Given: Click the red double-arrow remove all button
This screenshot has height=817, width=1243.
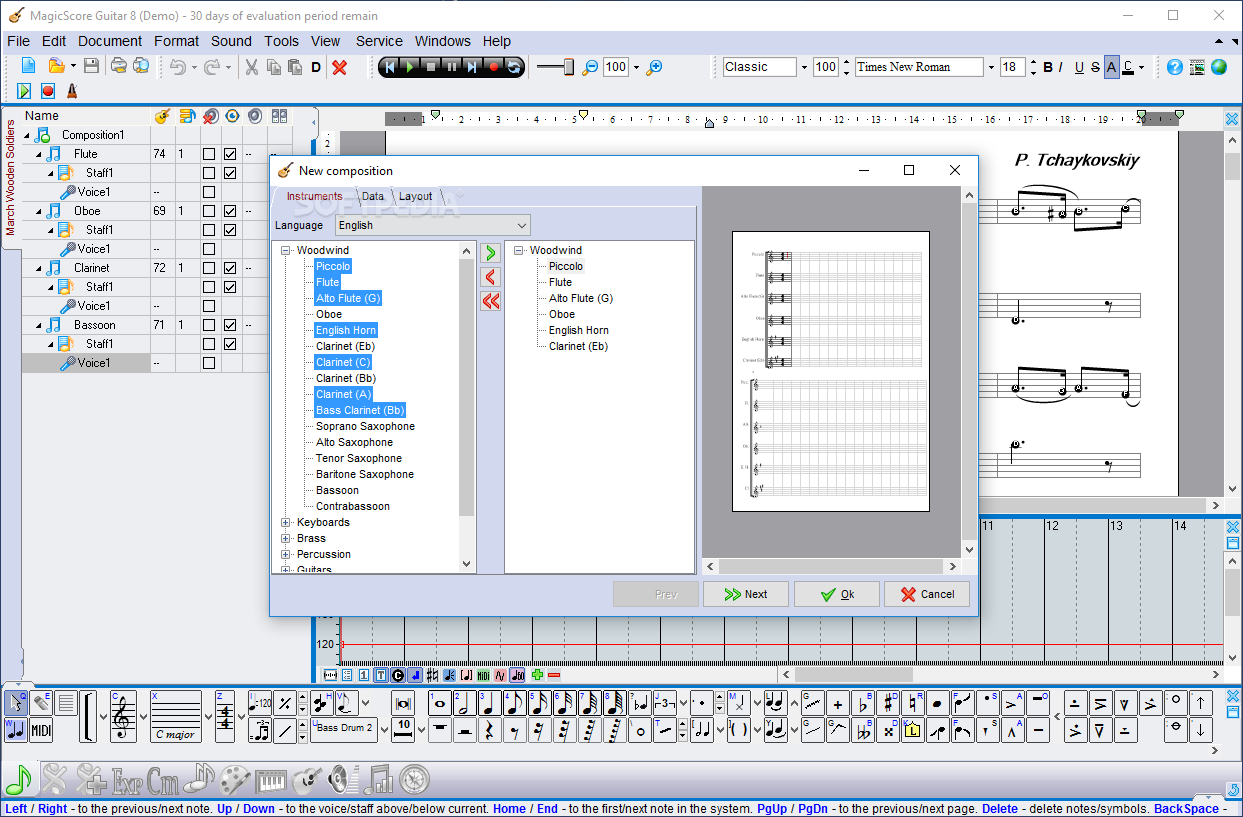Looking at the screenshot, I should (x=490, y=301).
